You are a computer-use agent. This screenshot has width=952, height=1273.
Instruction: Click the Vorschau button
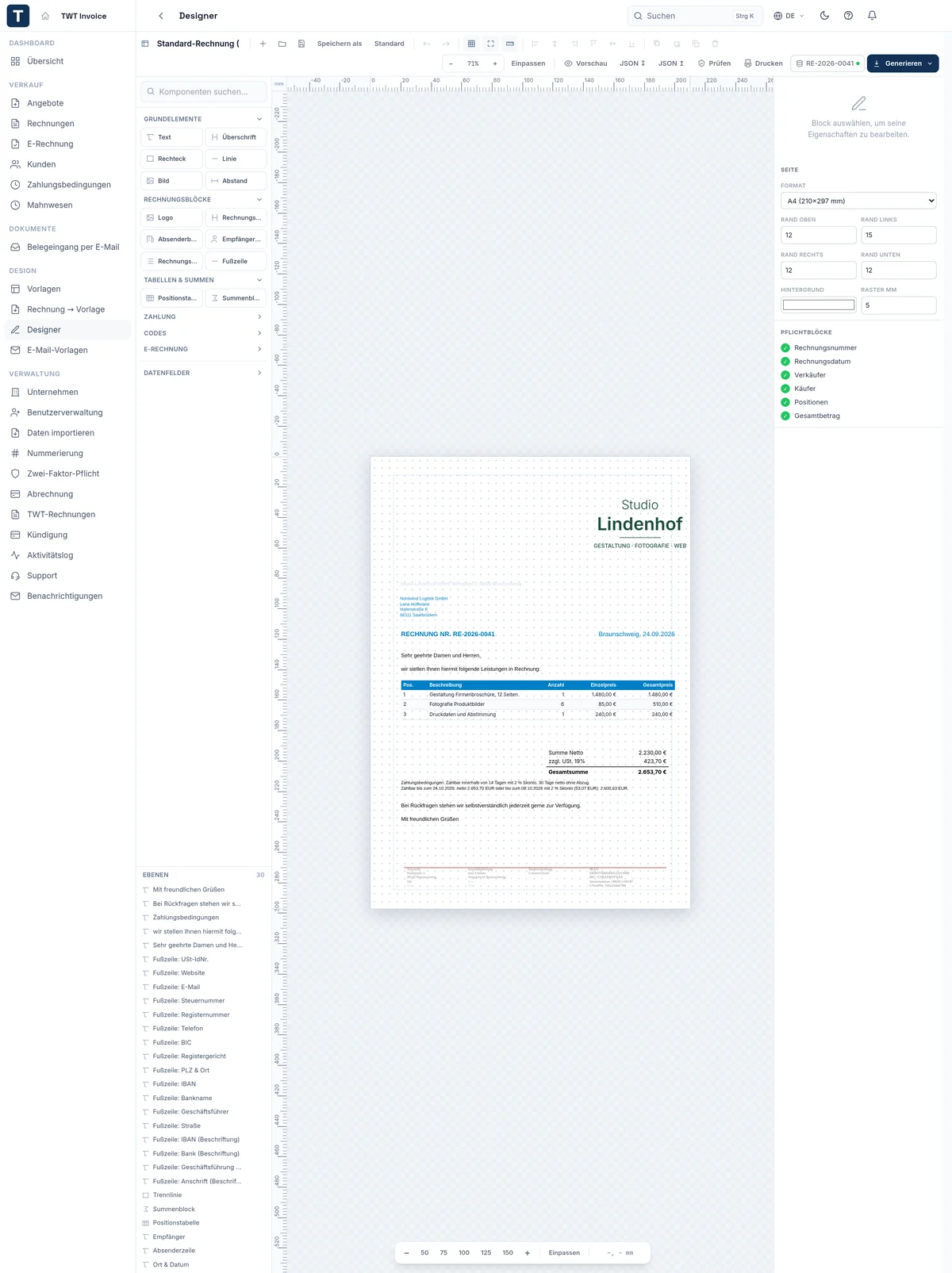(x=585, y=63)
